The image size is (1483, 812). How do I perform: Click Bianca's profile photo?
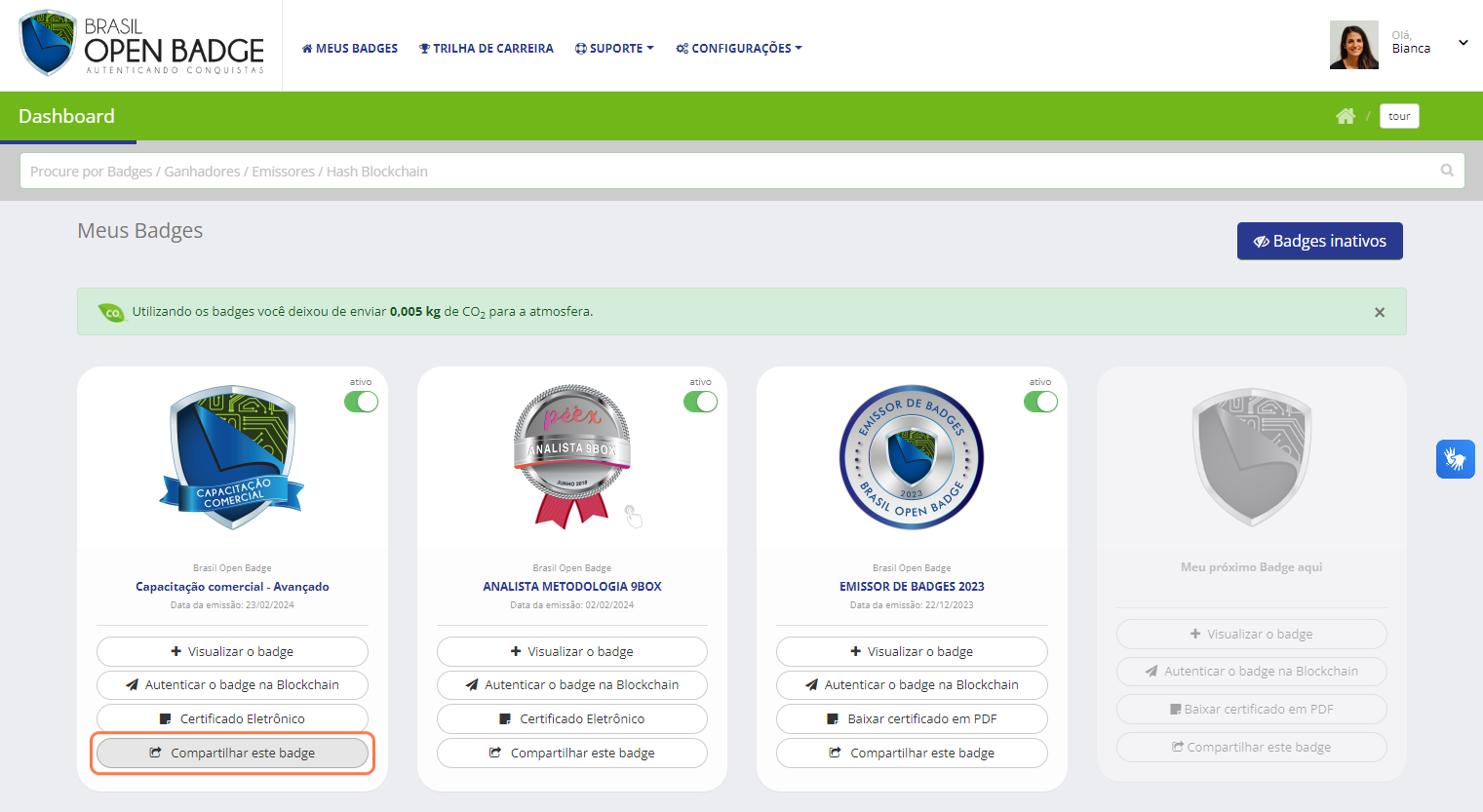coord(1354,45)
